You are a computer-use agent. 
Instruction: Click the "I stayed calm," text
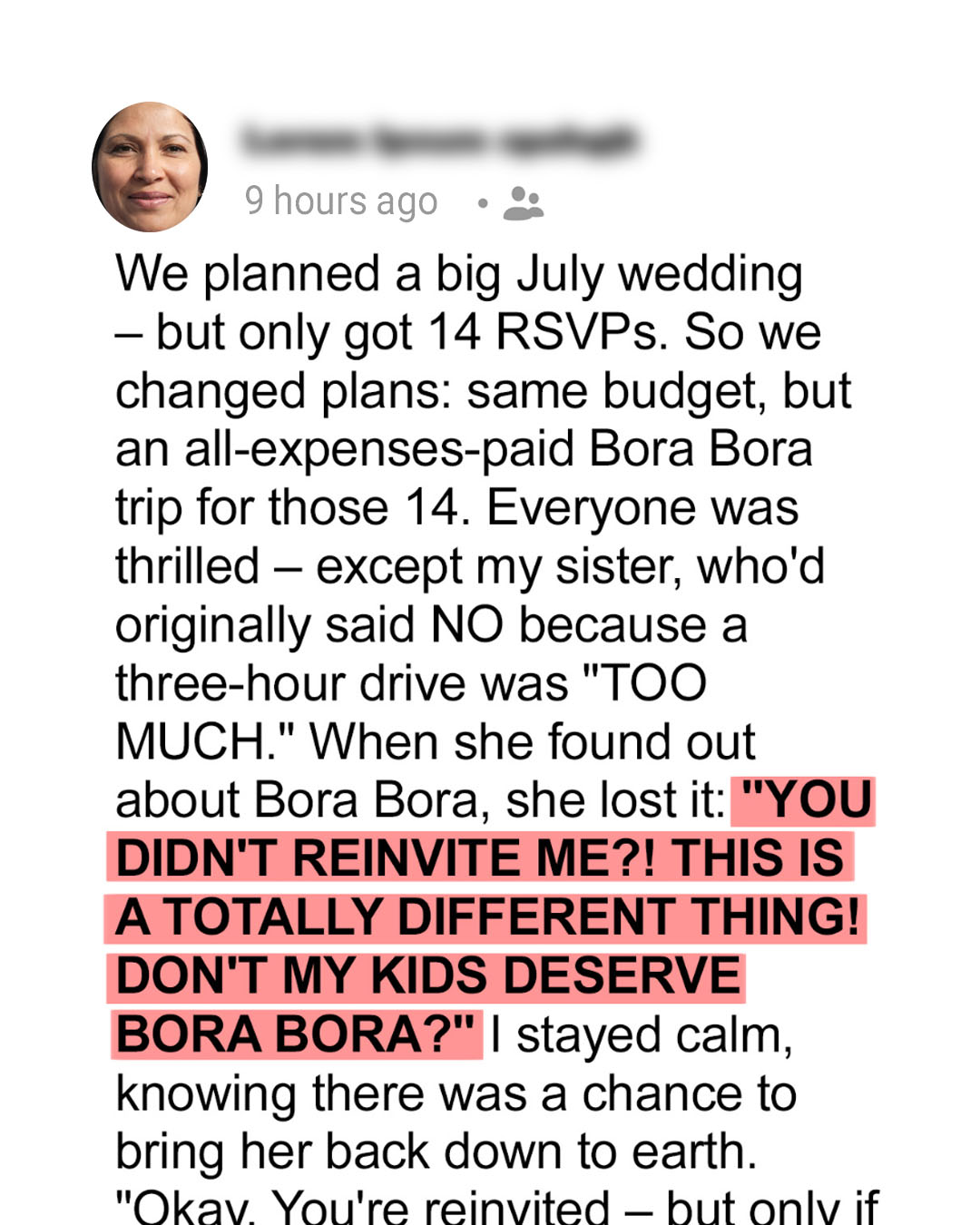pos(641,1034)
